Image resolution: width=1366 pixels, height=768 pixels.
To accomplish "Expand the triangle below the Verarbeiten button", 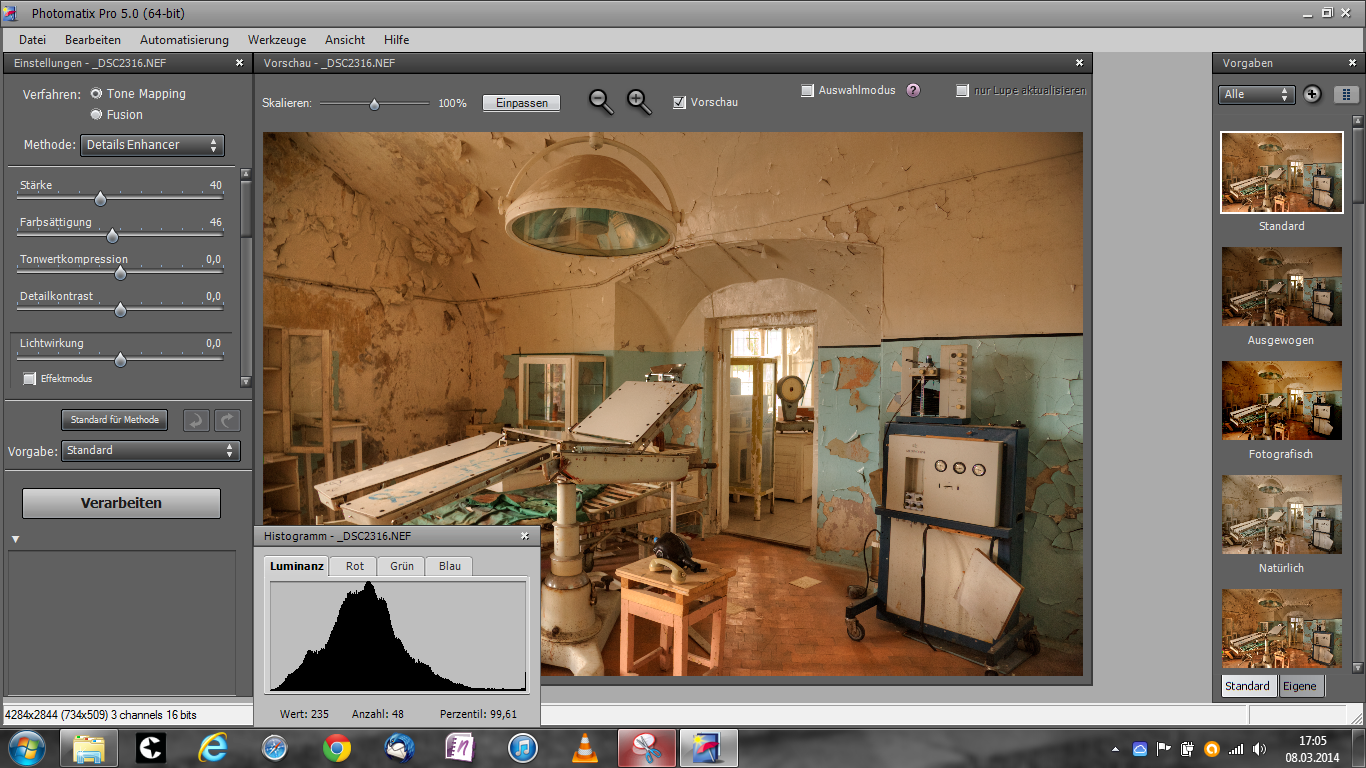I will pyautogui.click(x=15, y=540).
